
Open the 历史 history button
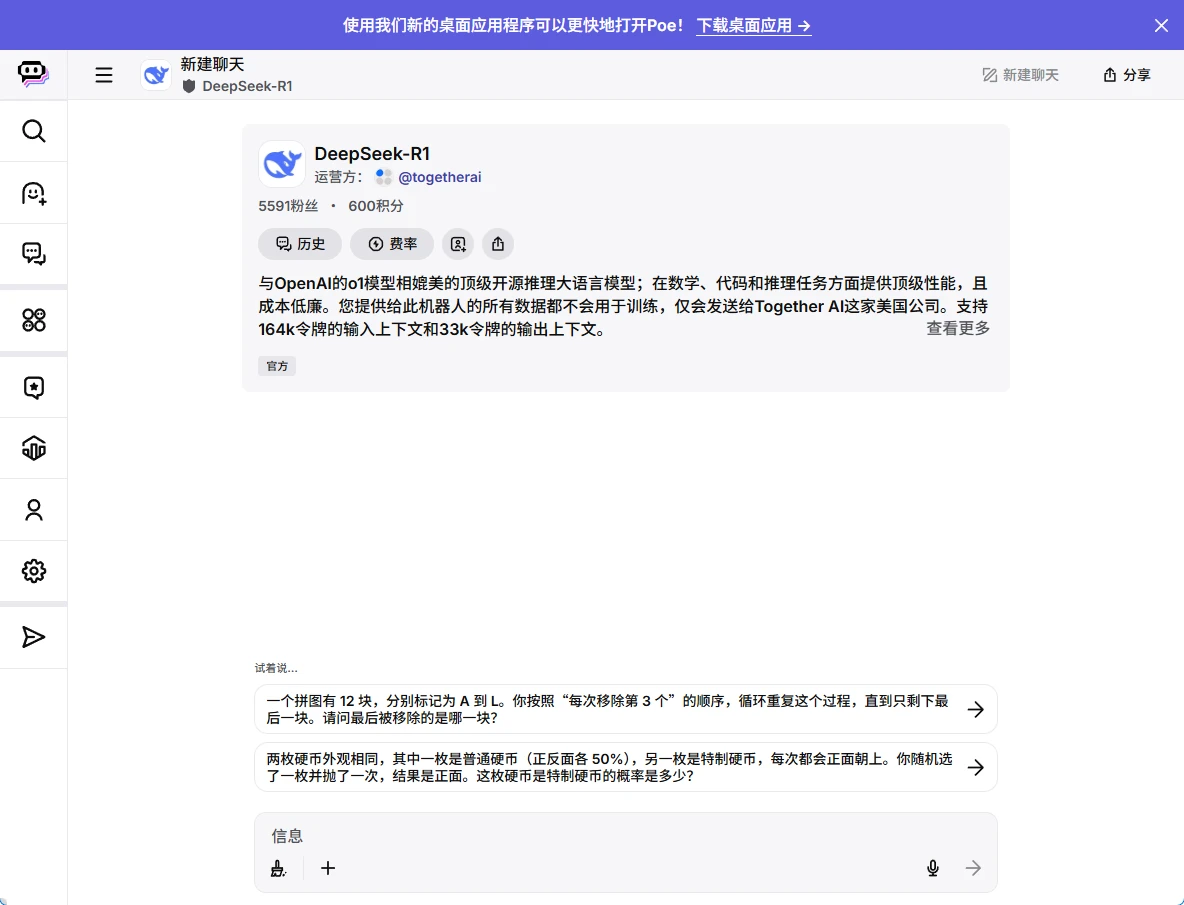pos(300,244)
